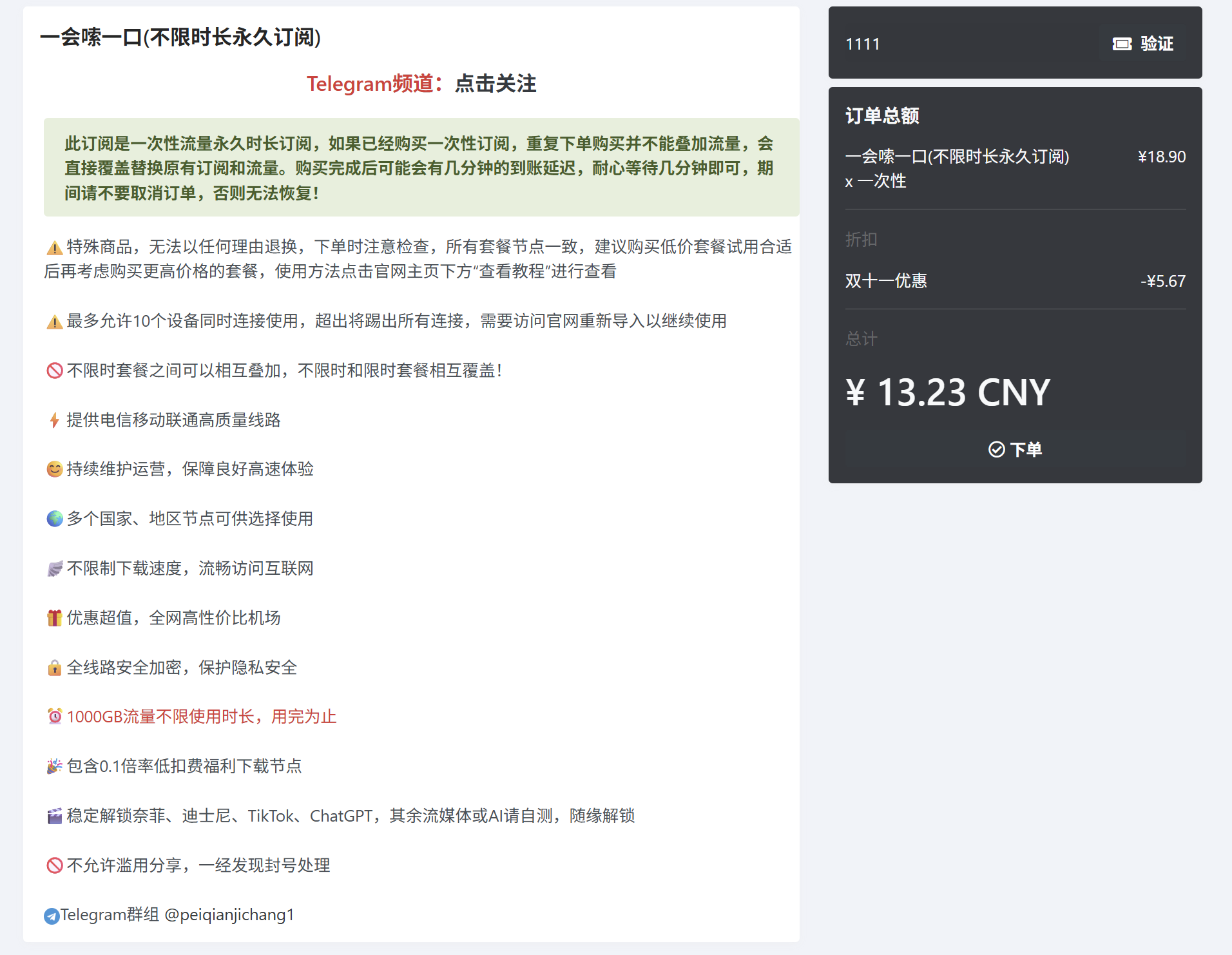Click the globe icon before 多个国家
The height and width of the screenshot is (955, 1232).
tap(55, 519)
